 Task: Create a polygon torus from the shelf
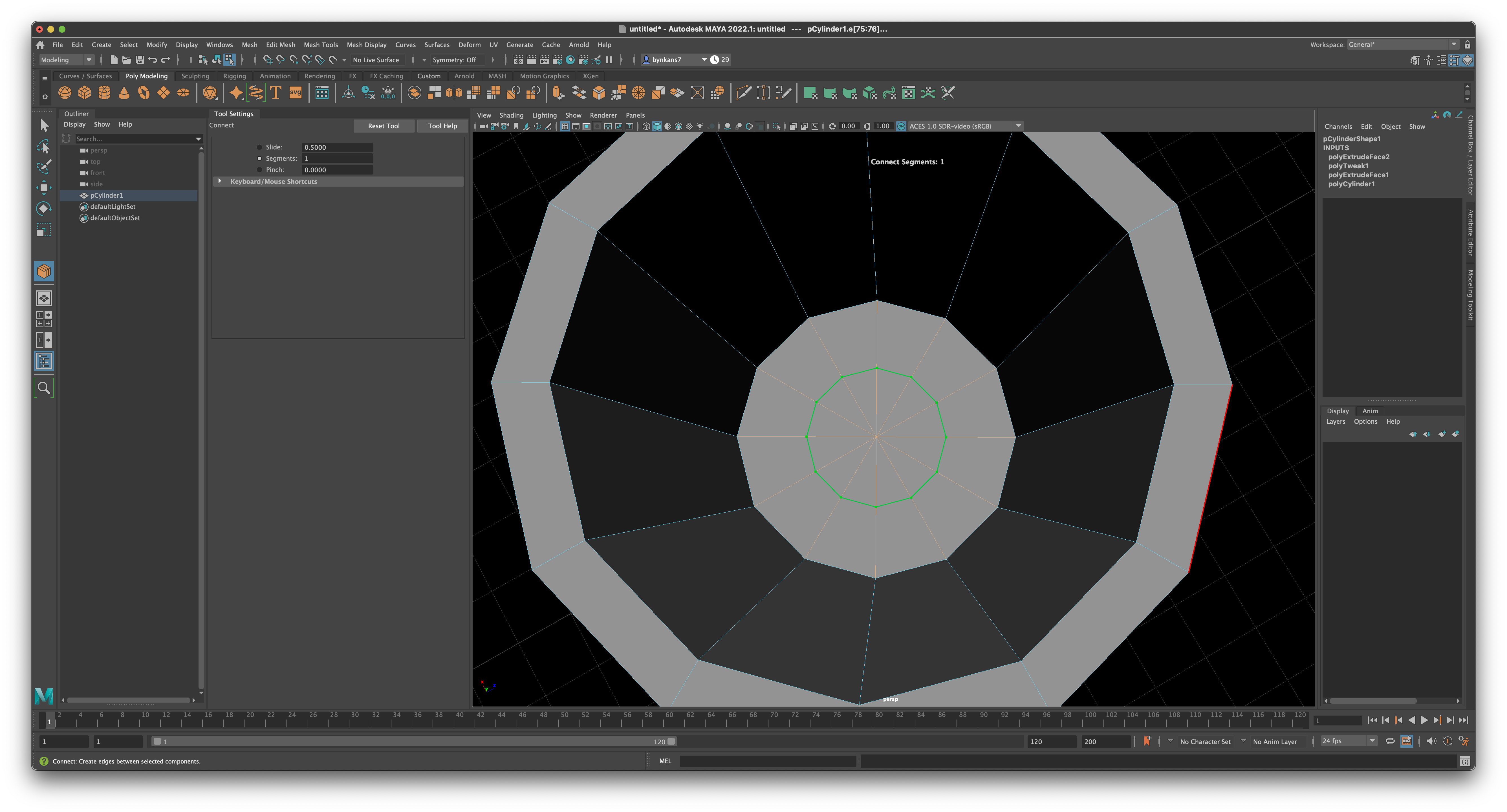(x=144, y=93)
